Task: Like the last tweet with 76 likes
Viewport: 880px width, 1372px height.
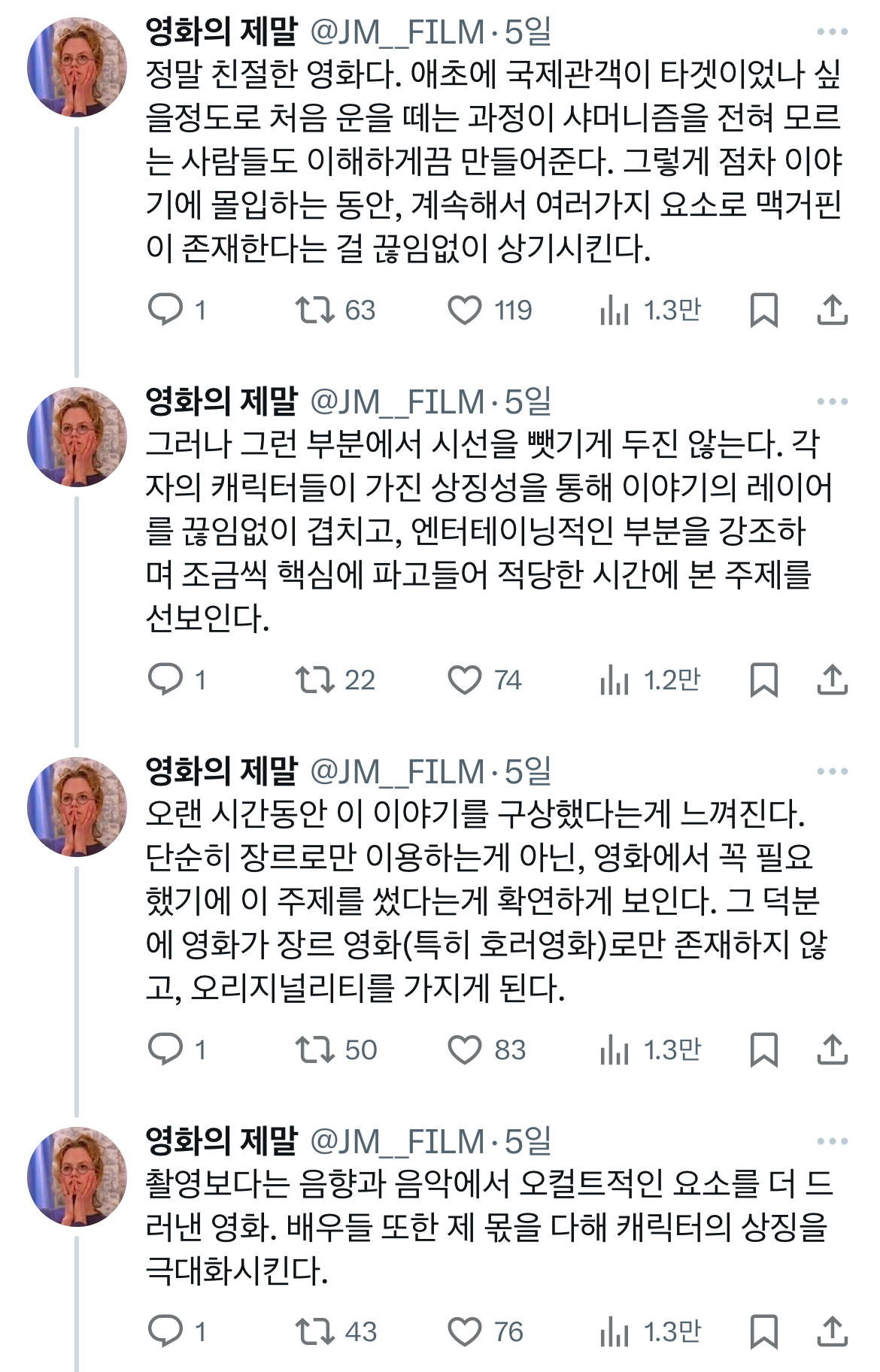Action: (464, 1328)
